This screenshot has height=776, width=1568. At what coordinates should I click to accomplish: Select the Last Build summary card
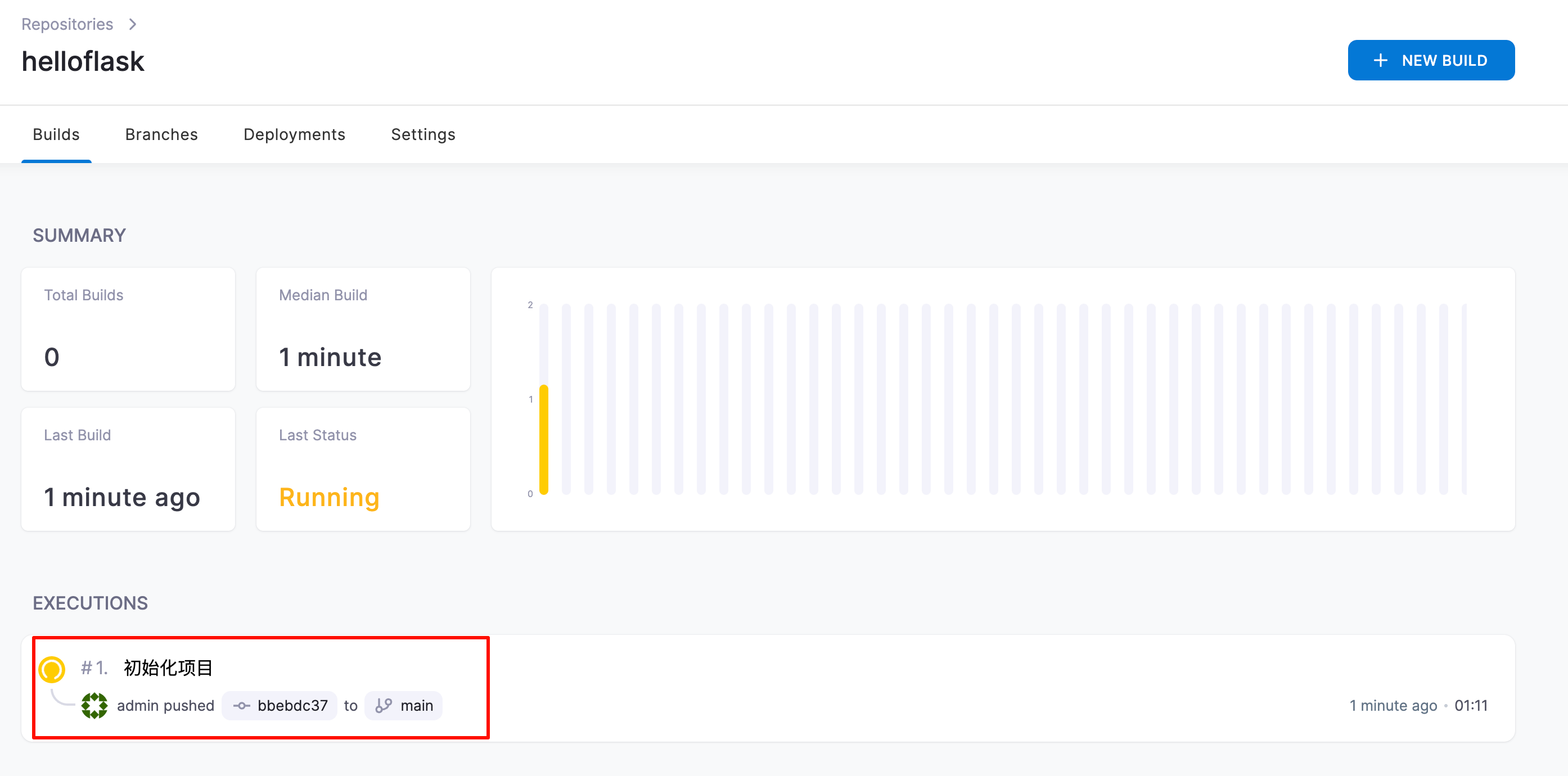[x=128, y=469]
